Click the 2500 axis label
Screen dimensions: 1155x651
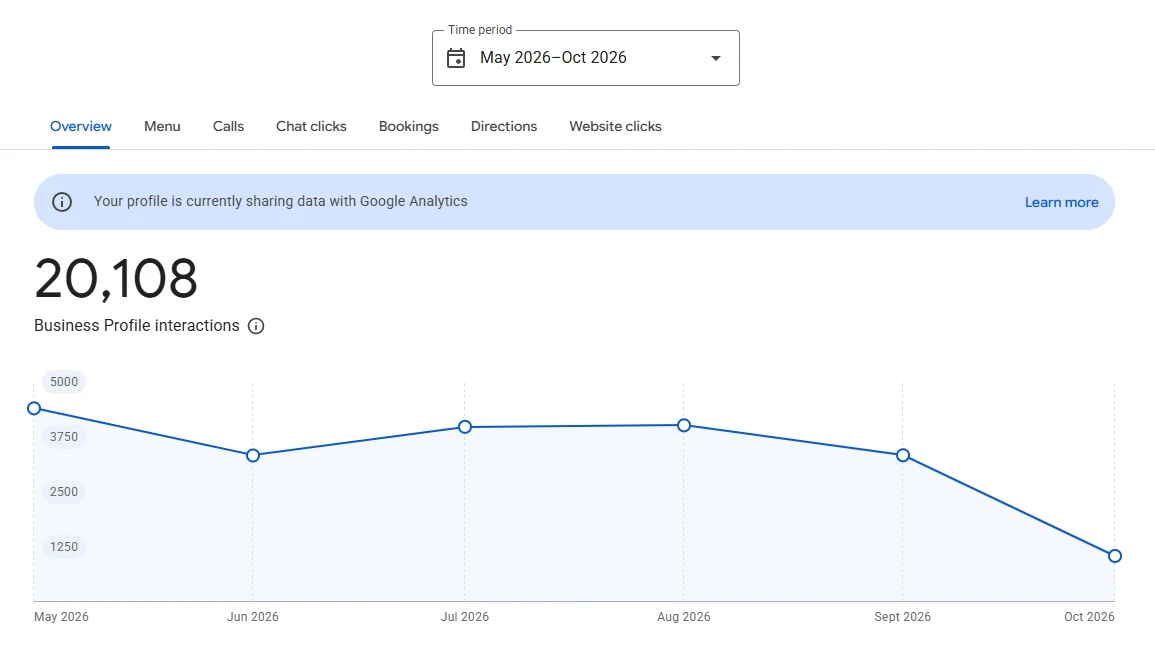64,492
